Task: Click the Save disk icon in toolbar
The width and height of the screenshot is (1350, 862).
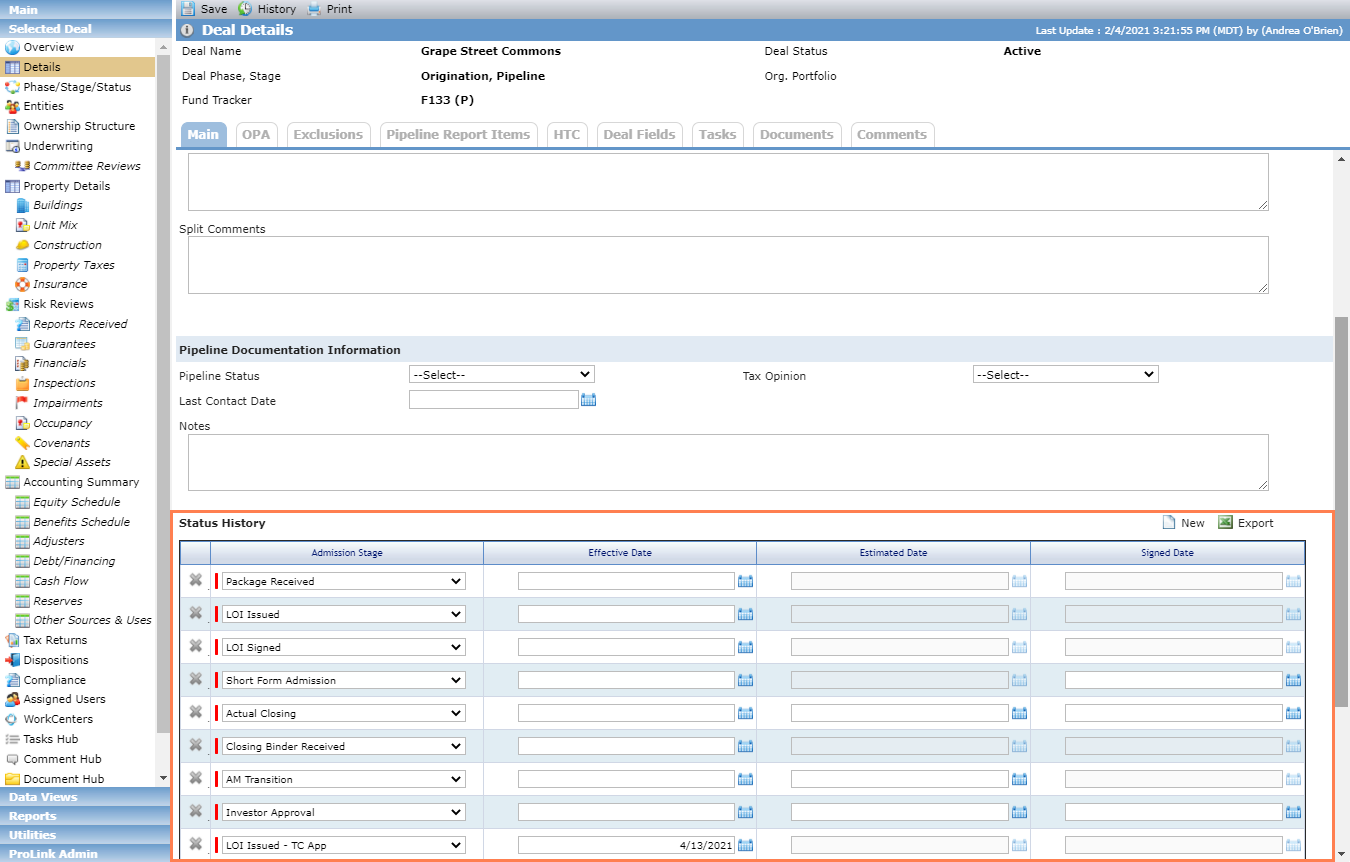Action: 188,9
